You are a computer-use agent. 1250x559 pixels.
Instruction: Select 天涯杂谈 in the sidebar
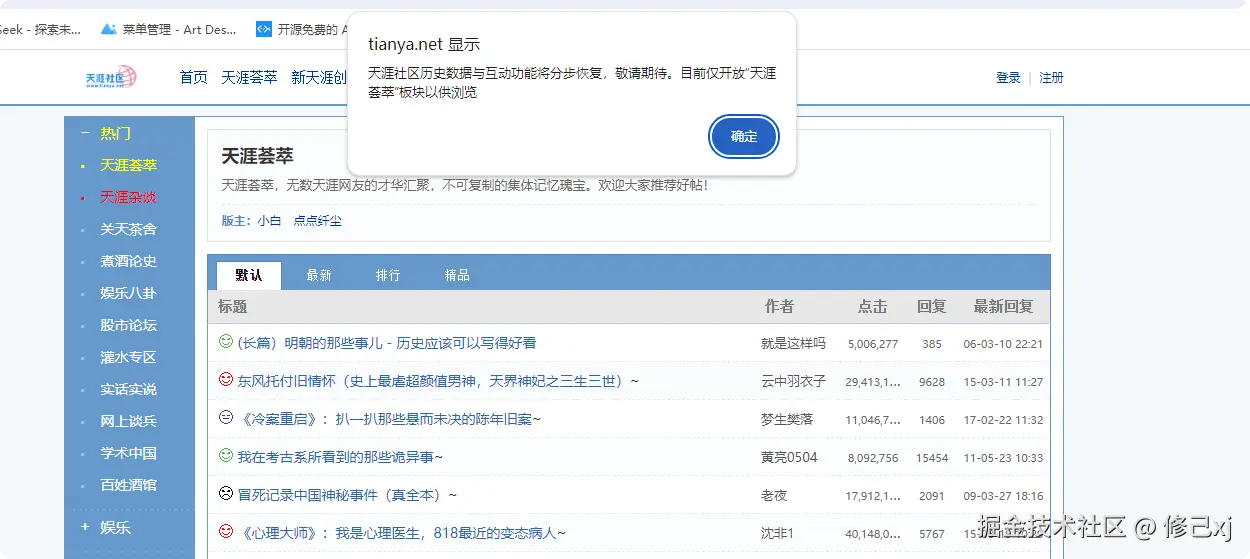pos(128,197)
